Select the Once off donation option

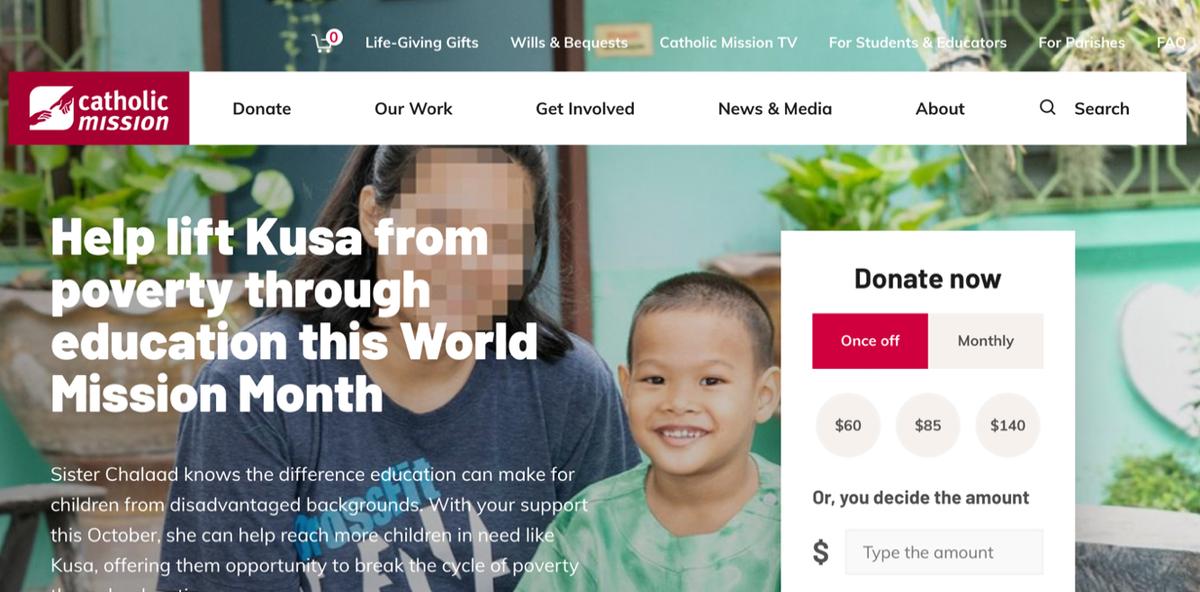[870, 341]
